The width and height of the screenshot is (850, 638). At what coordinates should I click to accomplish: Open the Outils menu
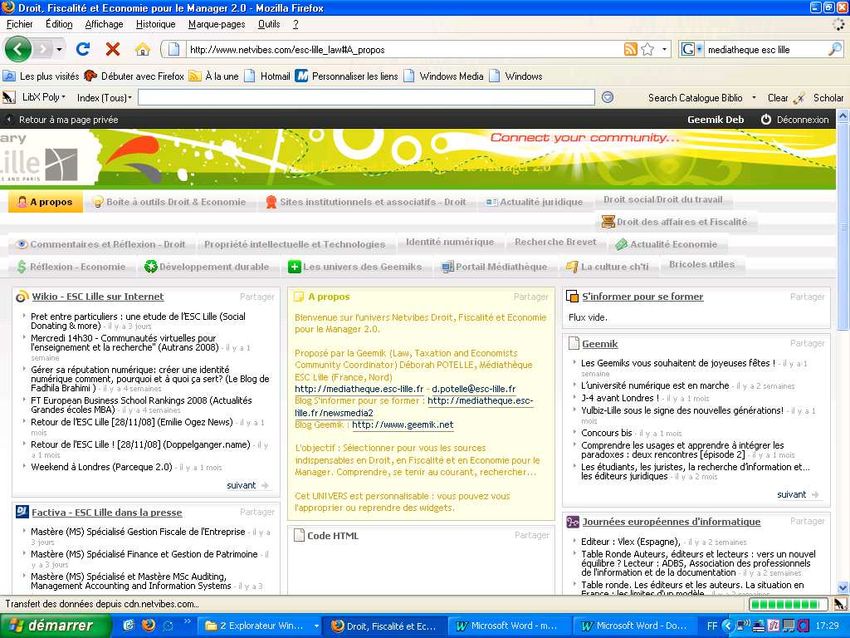(x=269, y=24)
